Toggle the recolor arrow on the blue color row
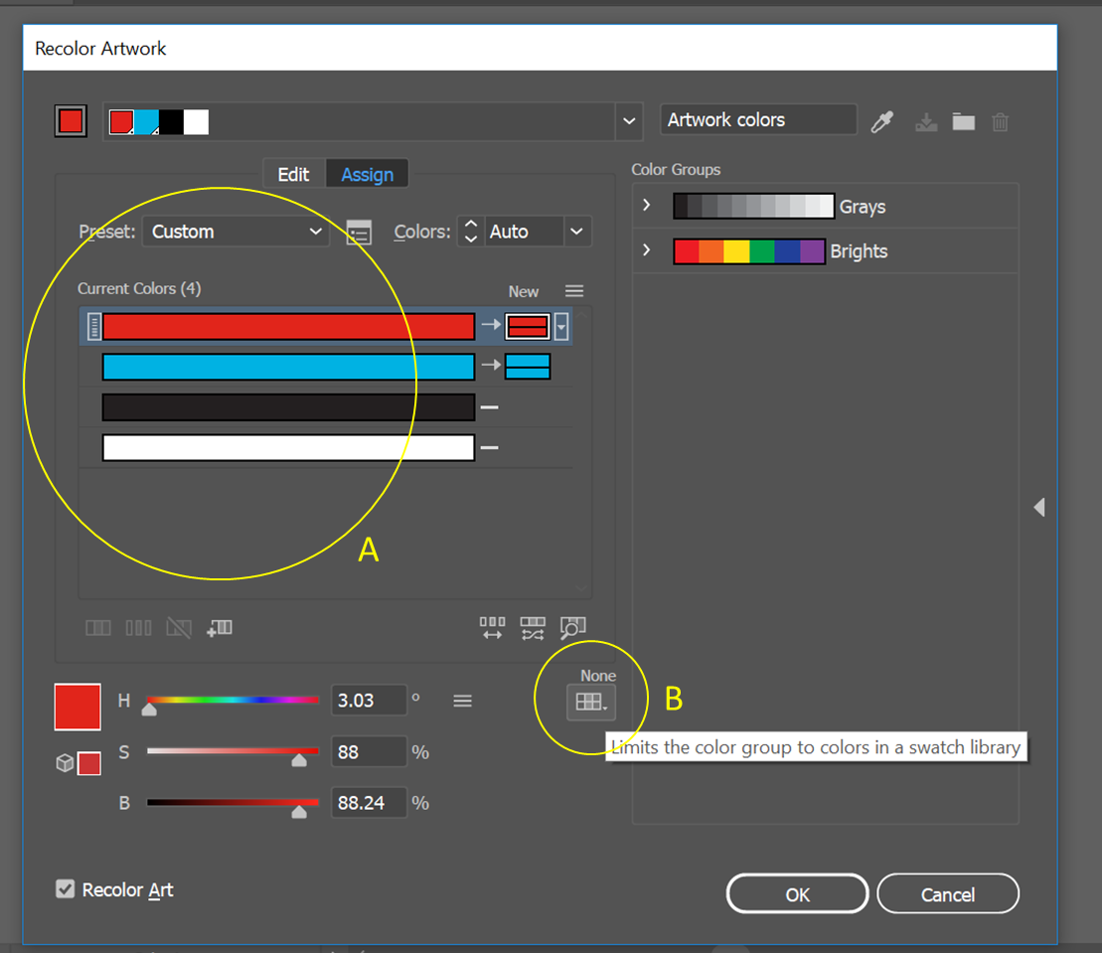 point(489,367)
